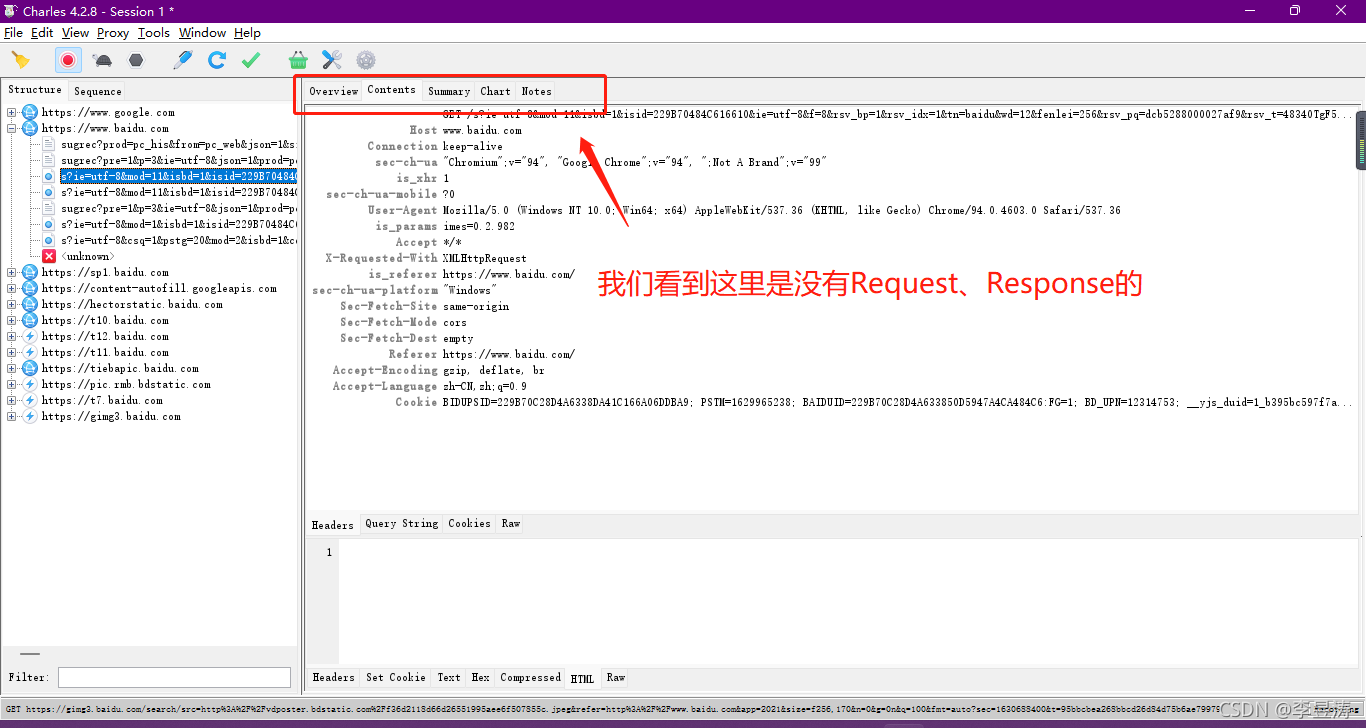1366x728 pixels.
Task: Click the globe icon for www.google.com
Action: coord(30,112)
